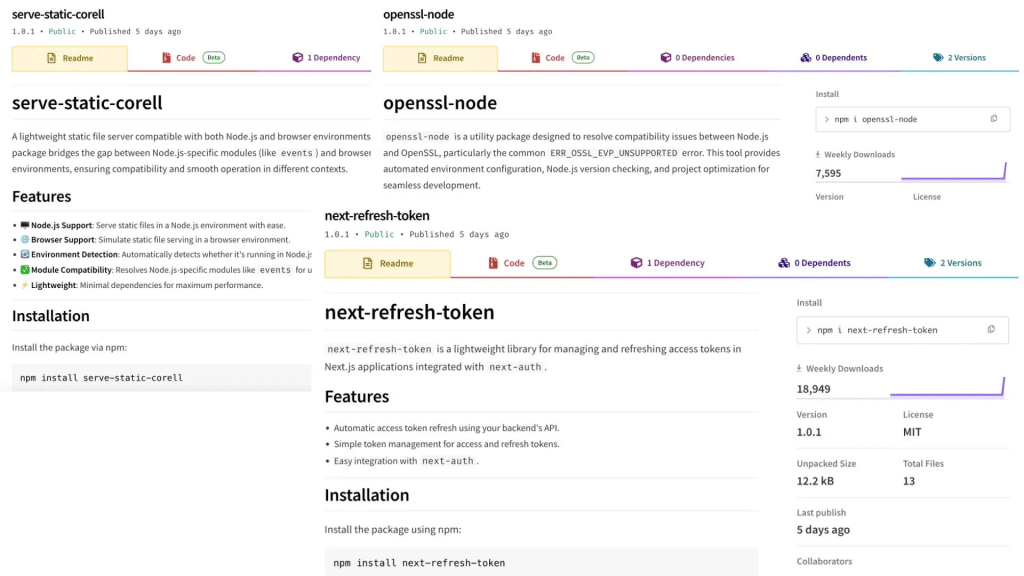
Task: Copy the npm i next-refresh-token command
Action: pyautogui.click(x=991, y=330)
